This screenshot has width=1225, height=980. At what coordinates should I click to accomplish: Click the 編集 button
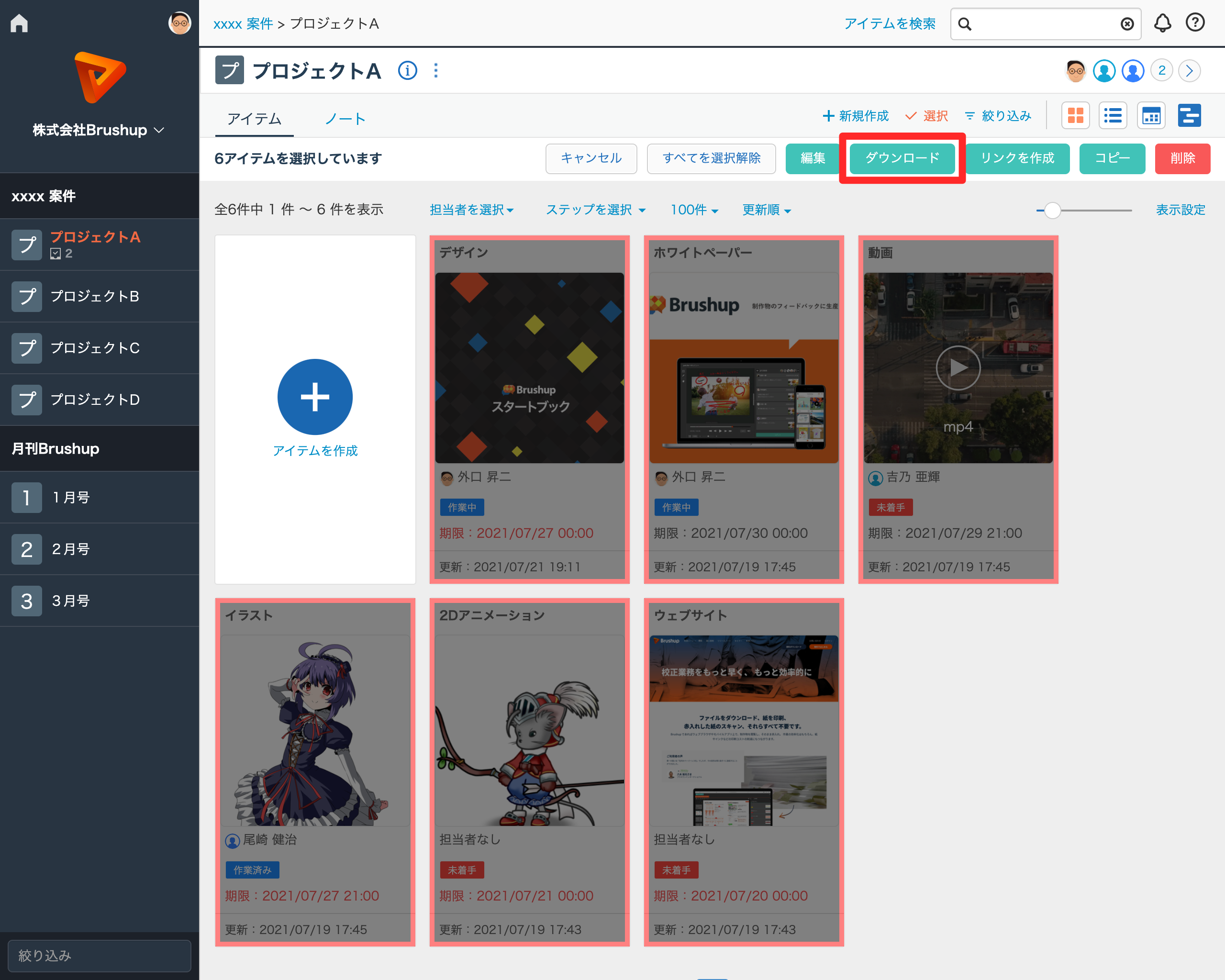[x=813, y=158]
